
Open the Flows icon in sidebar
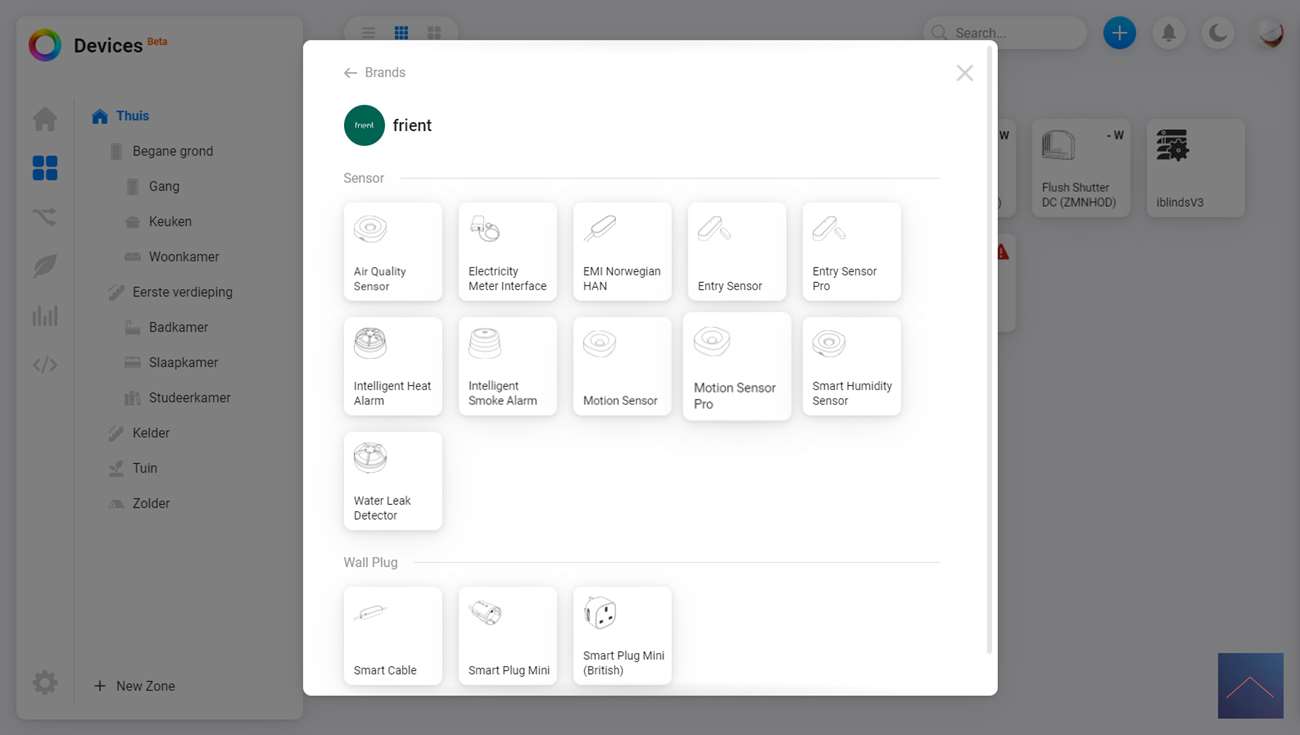tap(45, 217)
